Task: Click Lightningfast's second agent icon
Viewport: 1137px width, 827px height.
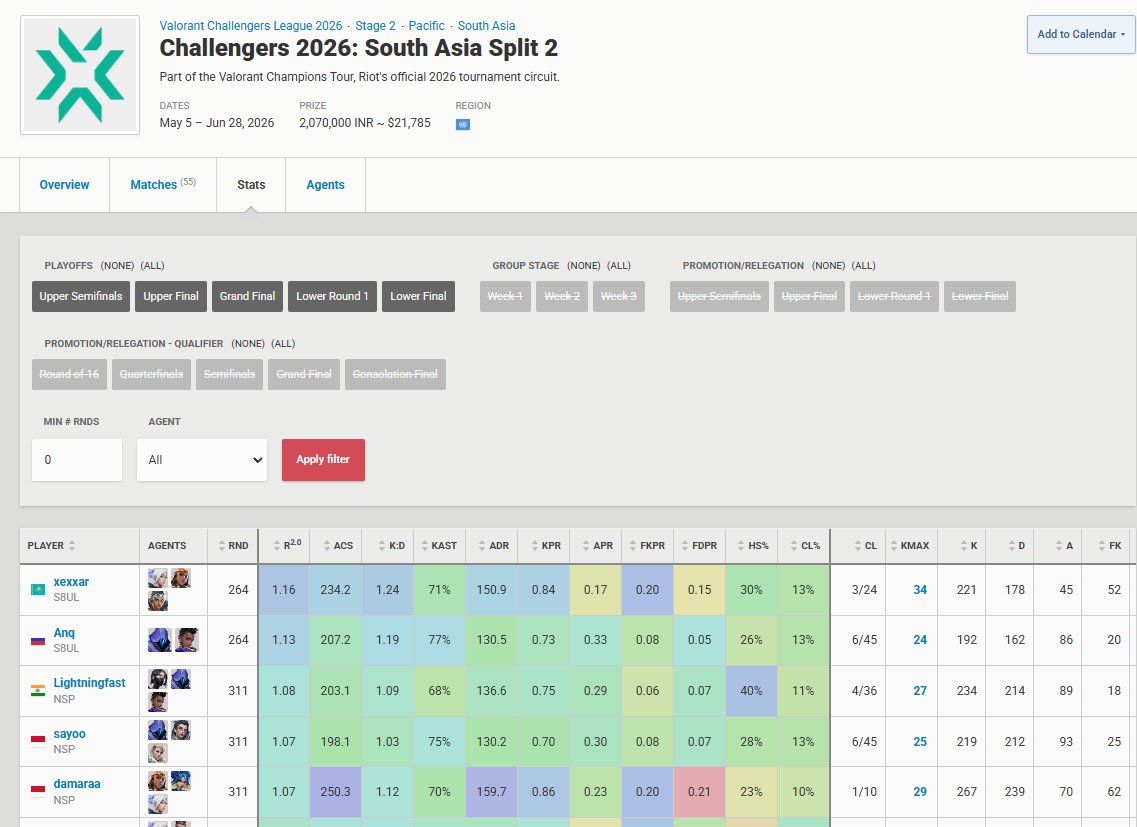Action: pyautogui.click(x=181, y=679)
